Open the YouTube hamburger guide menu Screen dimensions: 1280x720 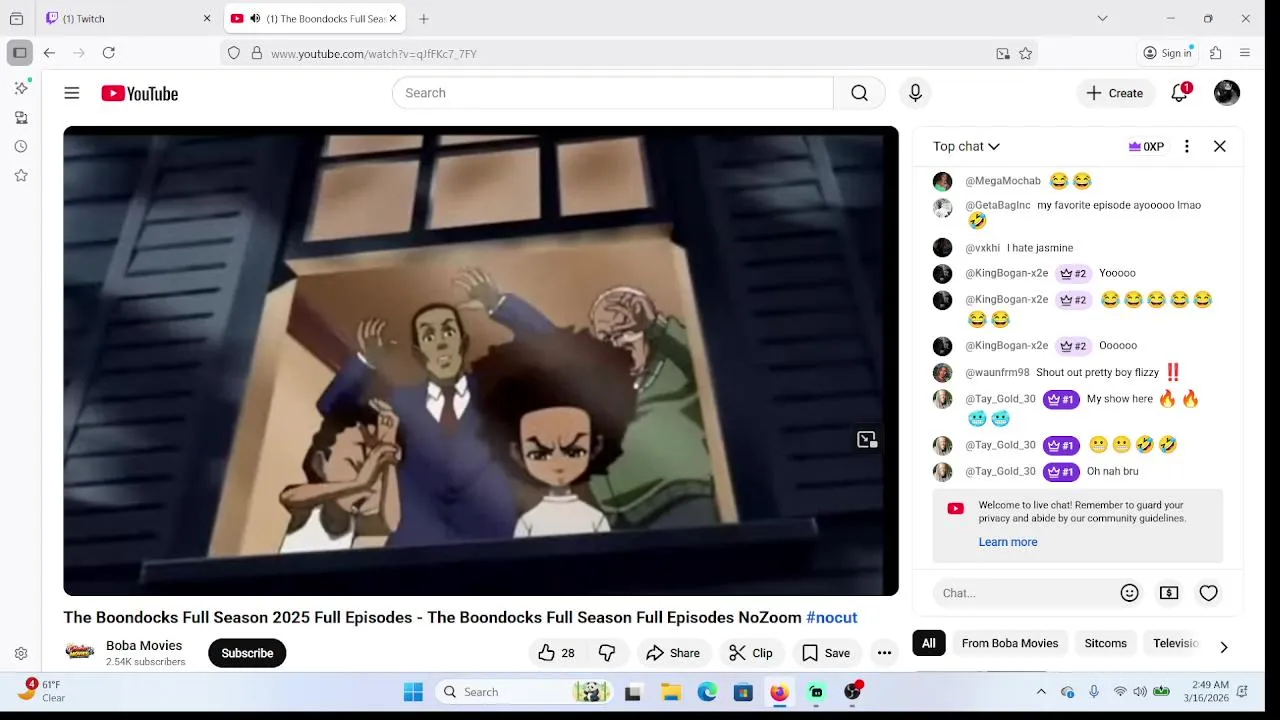coord(72,93)
